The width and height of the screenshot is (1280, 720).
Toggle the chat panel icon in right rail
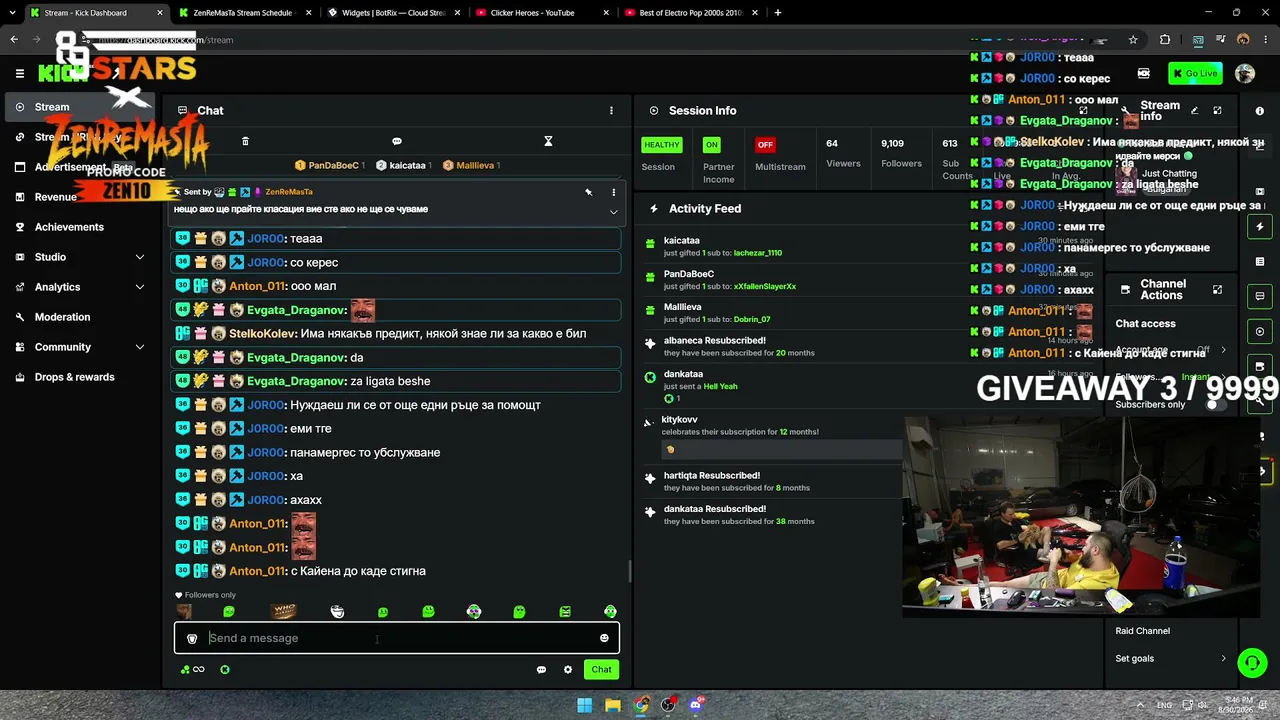click(x=1260, y=297)
